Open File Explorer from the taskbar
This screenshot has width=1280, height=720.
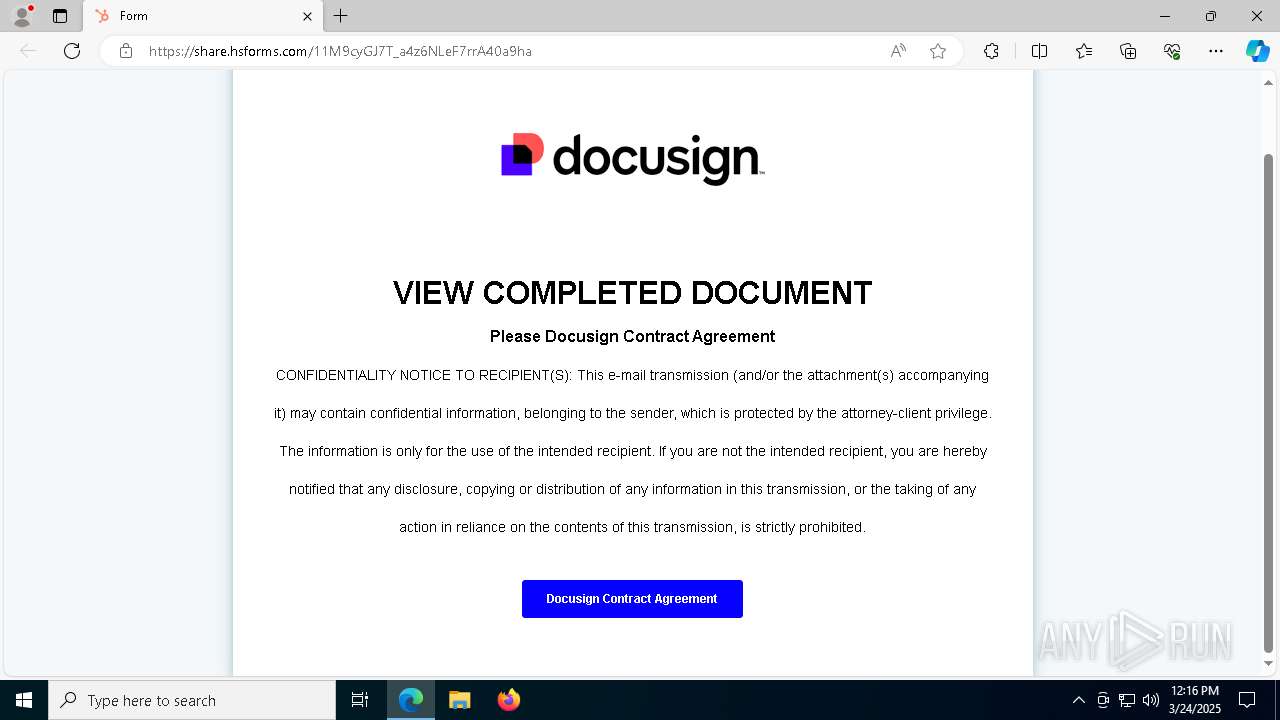pyautogui.click(x=459, y=700)
